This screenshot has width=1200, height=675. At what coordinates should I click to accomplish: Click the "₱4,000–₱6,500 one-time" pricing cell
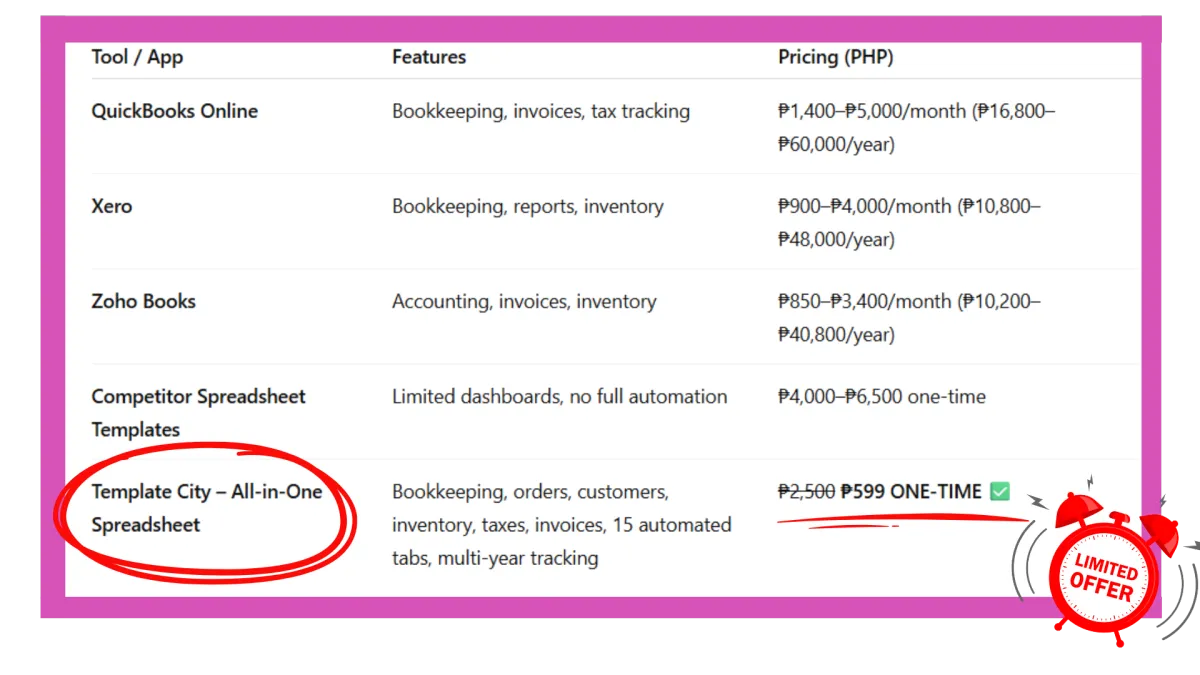coord(882,396)
